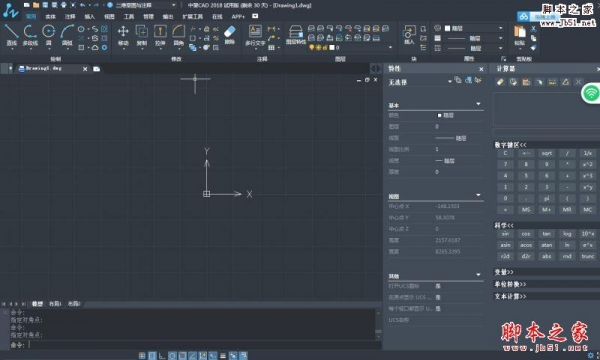
Task: Select the Line (直线) drawing tool
Action: point(11,34)
